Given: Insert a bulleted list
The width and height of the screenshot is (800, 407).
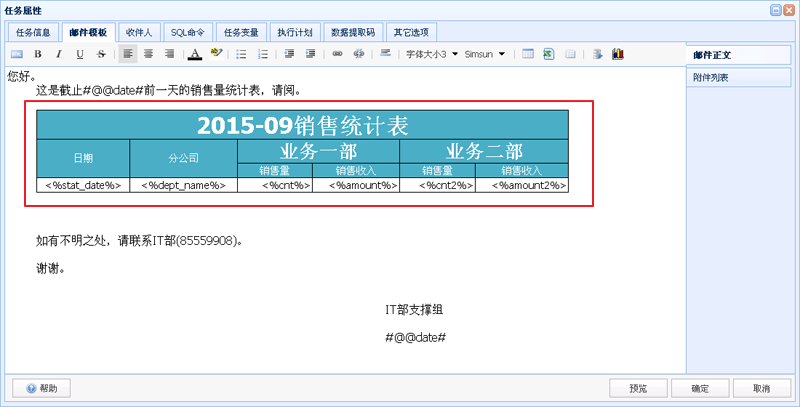Looking at the screenshot, I should tap(241, 54).
